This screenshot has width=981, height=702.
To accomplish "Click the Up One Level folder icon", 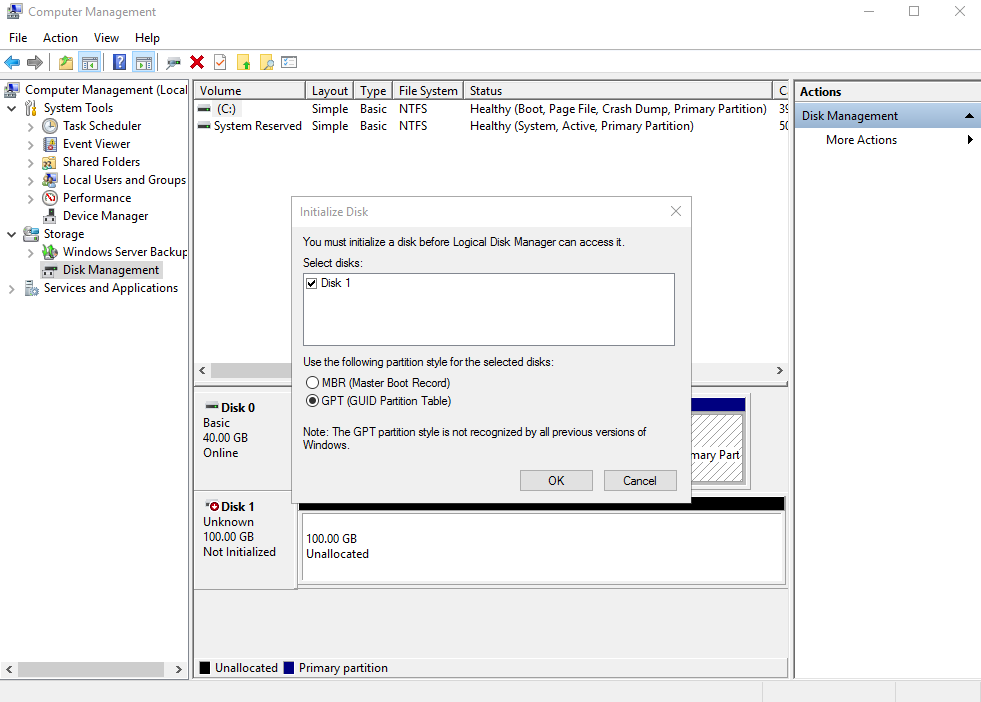I will click(x=66, y=62).
